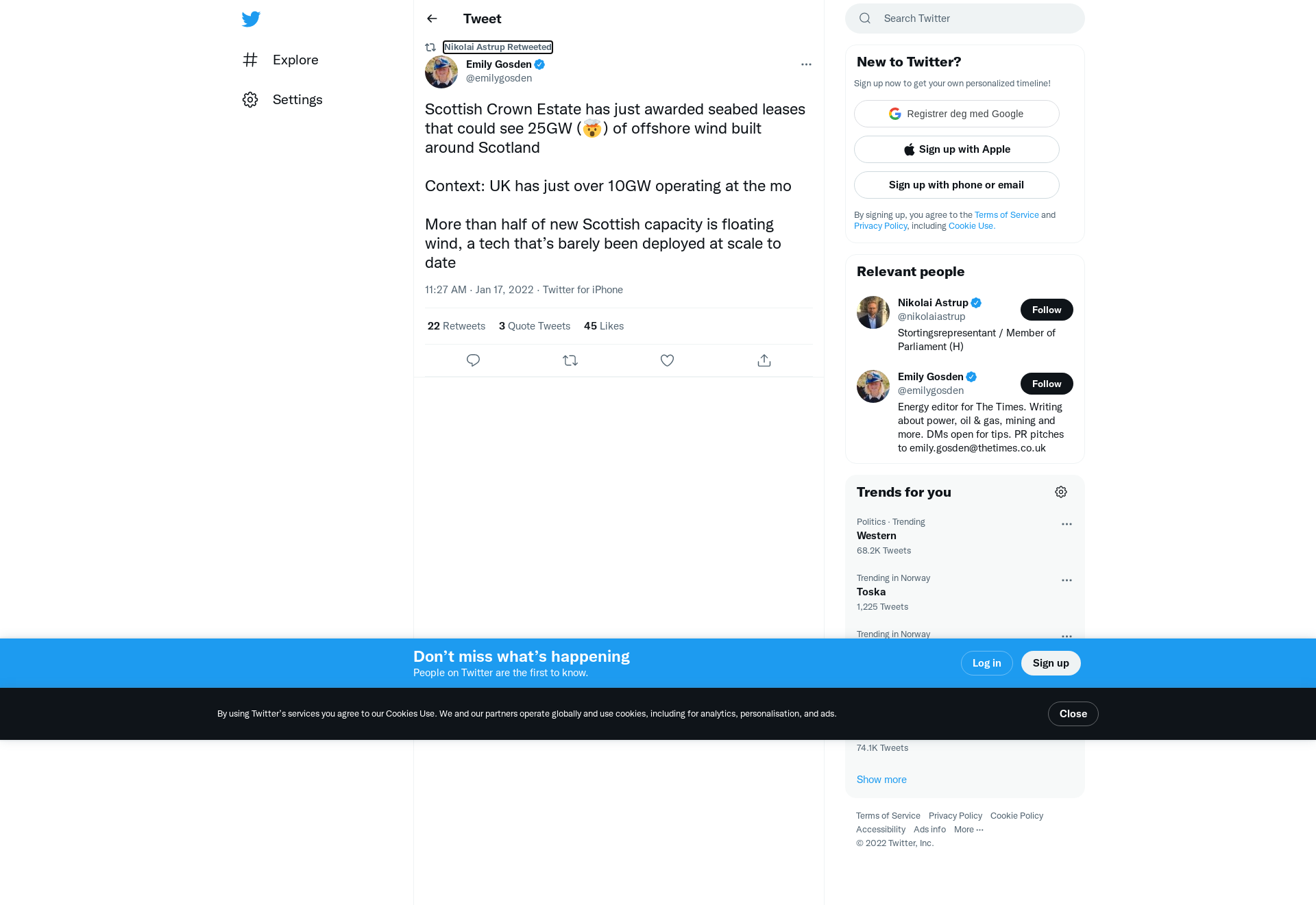The height and width of the screenshot is (905, 1316).
Task: Open more options for the Toska trend
Action: click(x=1067, y=580)
